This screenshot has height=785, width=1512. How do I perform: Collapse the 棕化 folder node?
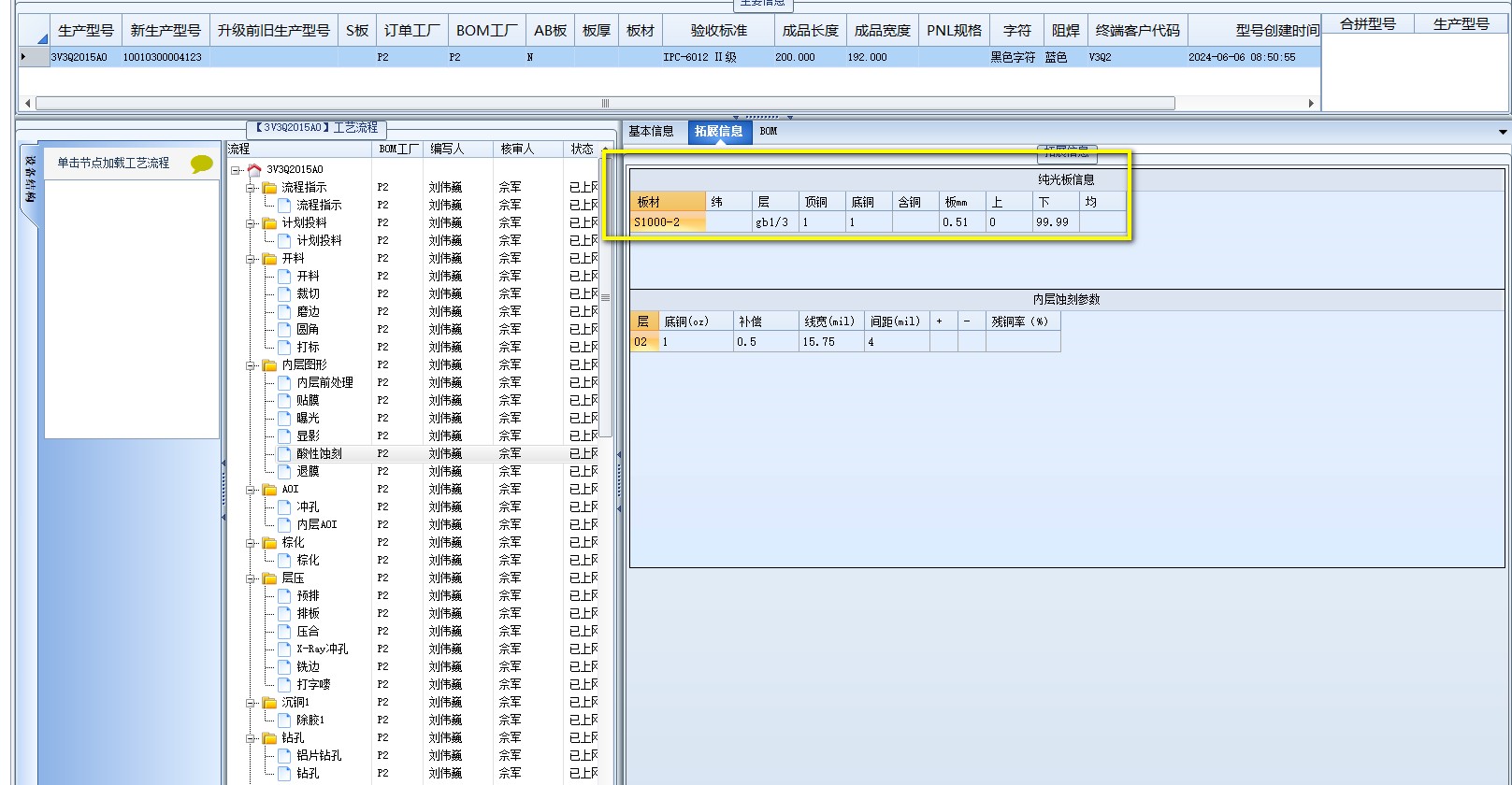click(252, 543)
